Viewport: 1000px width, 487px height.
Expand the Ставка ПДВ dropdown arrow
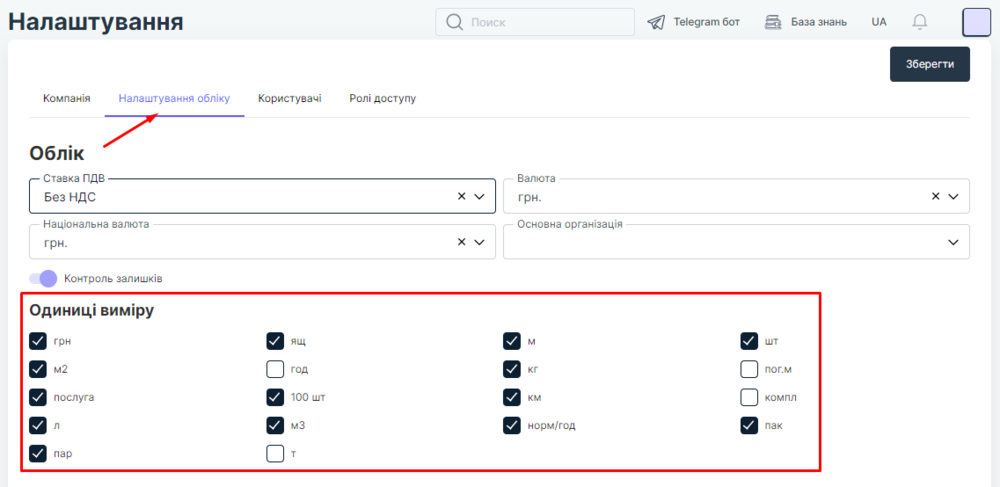point(481,196)
